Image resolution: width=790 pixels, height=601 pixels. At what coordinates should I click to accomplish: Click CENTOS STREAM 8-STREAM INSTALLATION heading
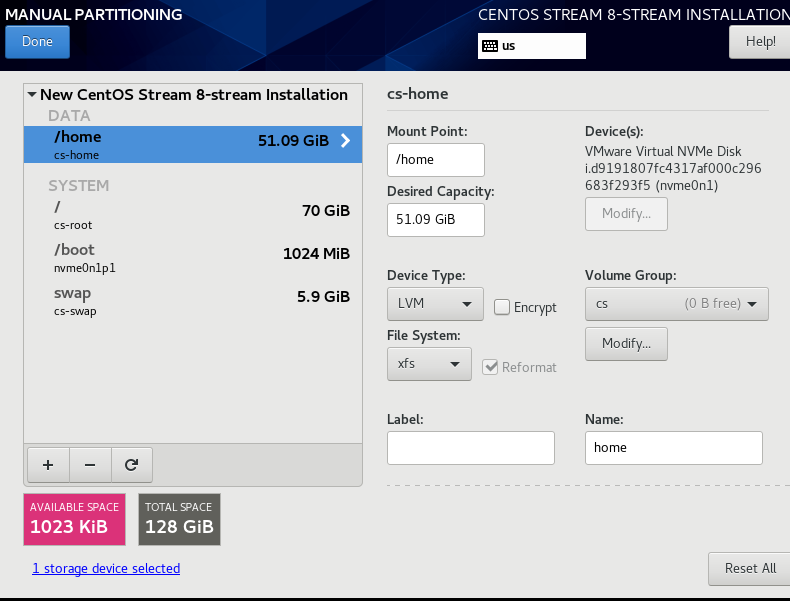pos(634,15)
